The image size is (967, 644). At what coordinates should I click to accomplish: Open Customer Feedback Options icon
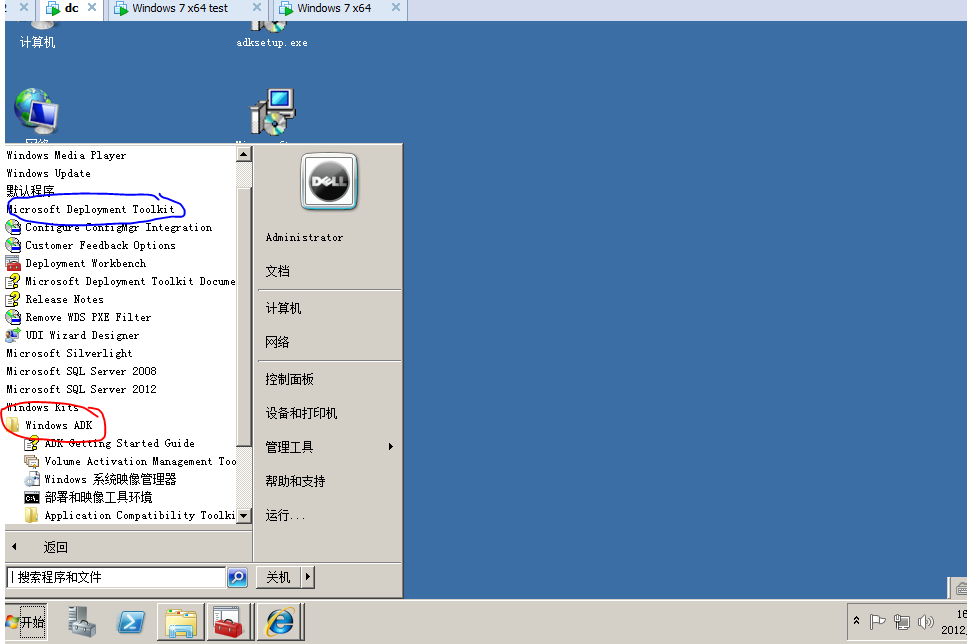tap(13, 246)
